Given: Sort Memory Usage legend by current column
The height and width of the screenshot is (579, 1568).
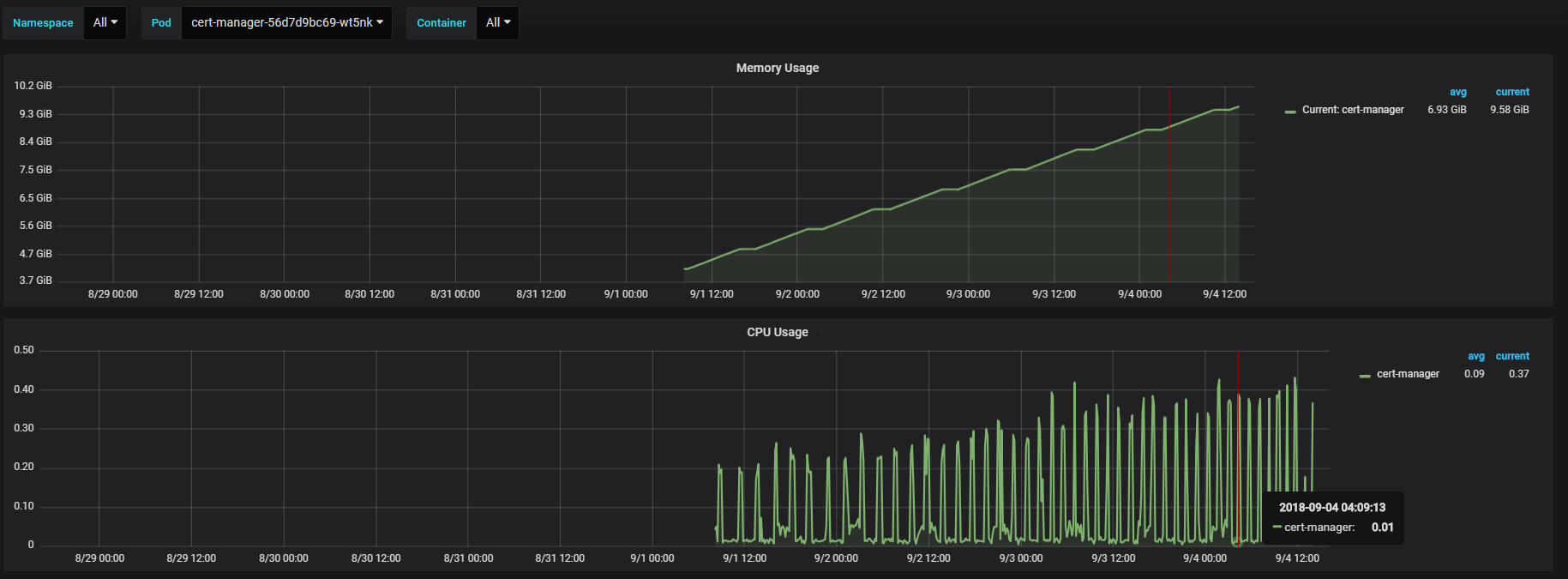Looking at the screenshot, I should pos(1512,92).
